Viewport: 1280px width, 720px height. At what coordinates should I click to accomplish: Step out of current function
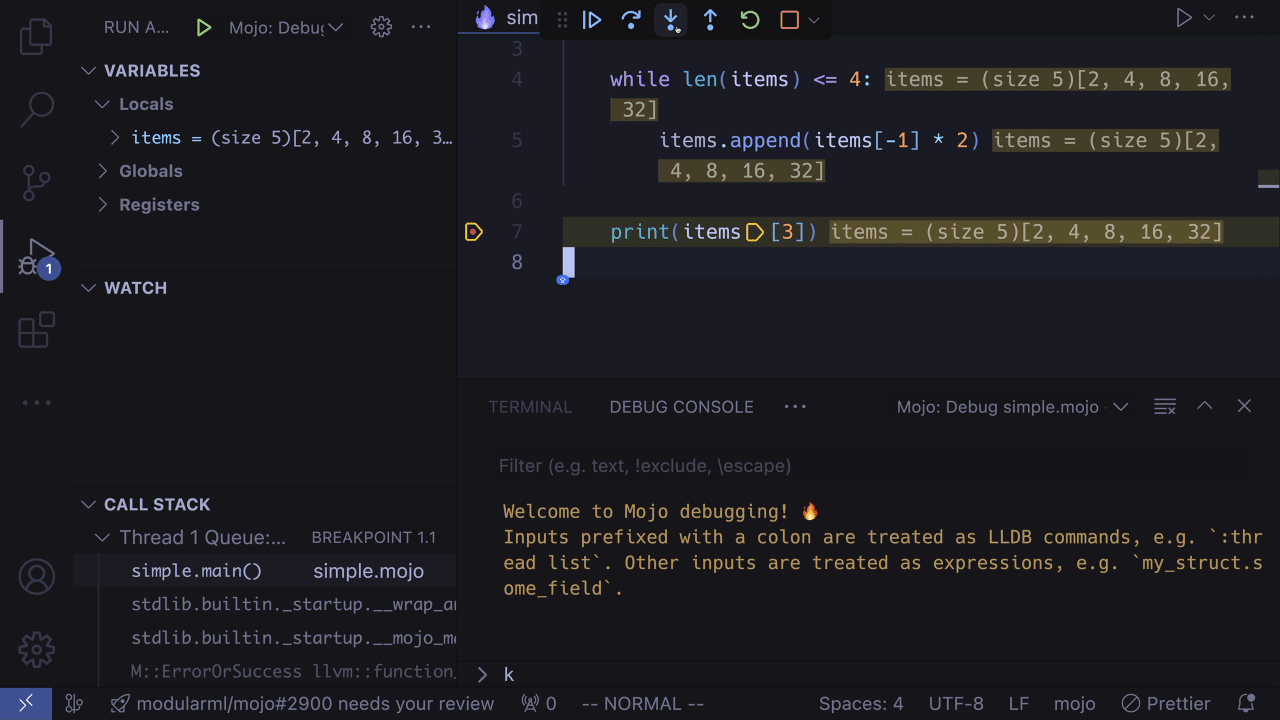[x=710, y=19]
